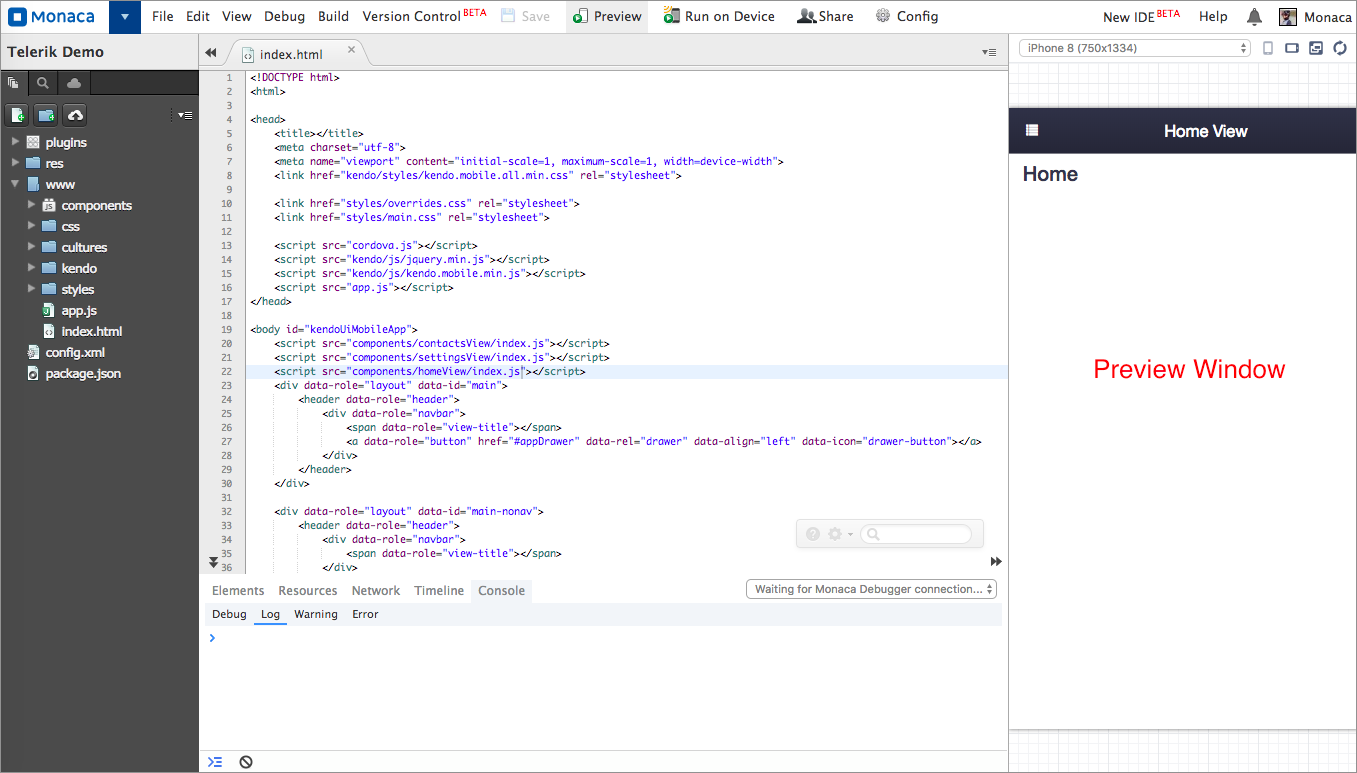This screenshot has width=1357, height=773.
Task: Click Run on Device
Action: (x=719, y=16)
